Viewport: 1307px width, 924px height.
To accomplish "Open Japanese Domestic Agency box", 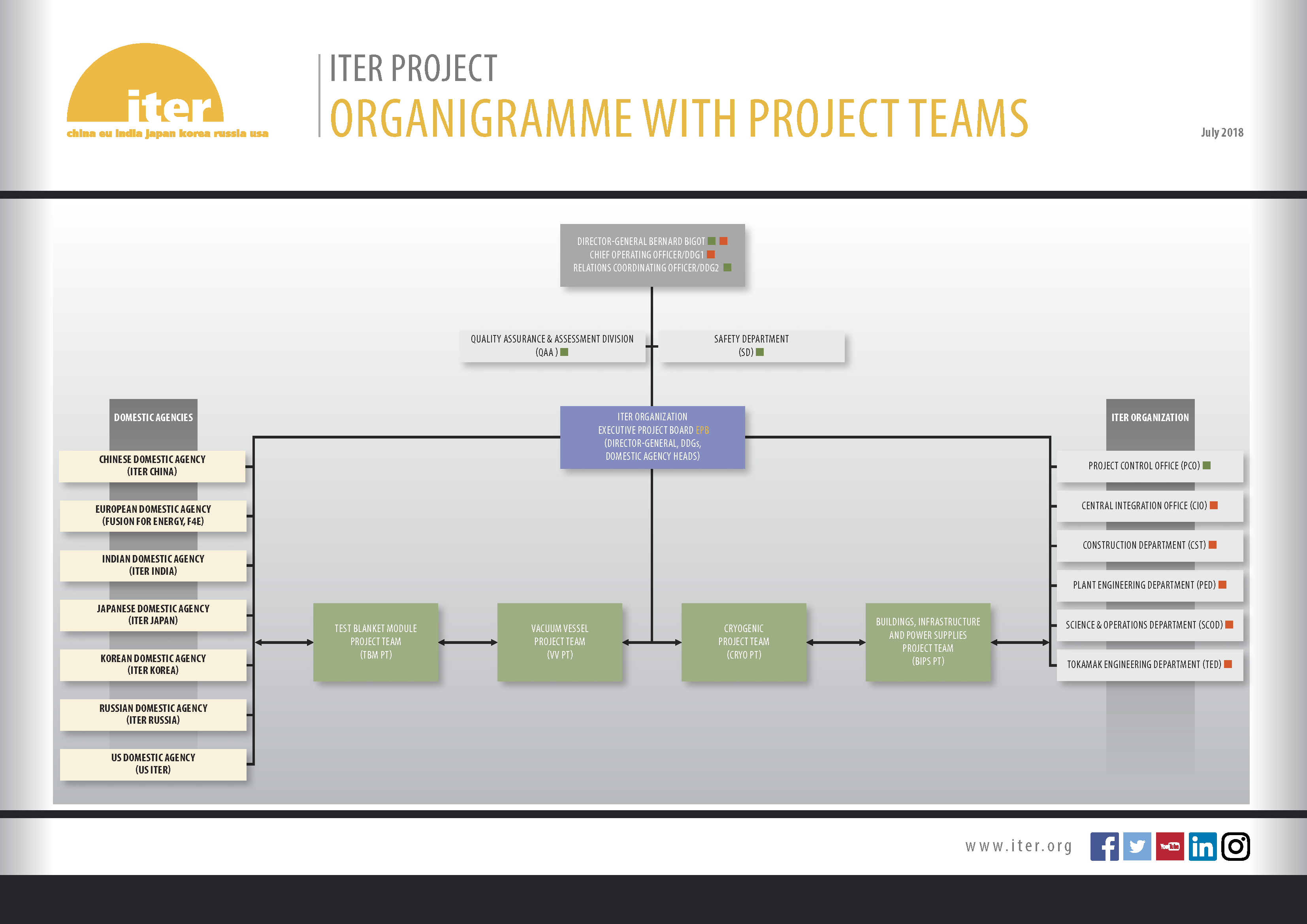I will (153, 615).
